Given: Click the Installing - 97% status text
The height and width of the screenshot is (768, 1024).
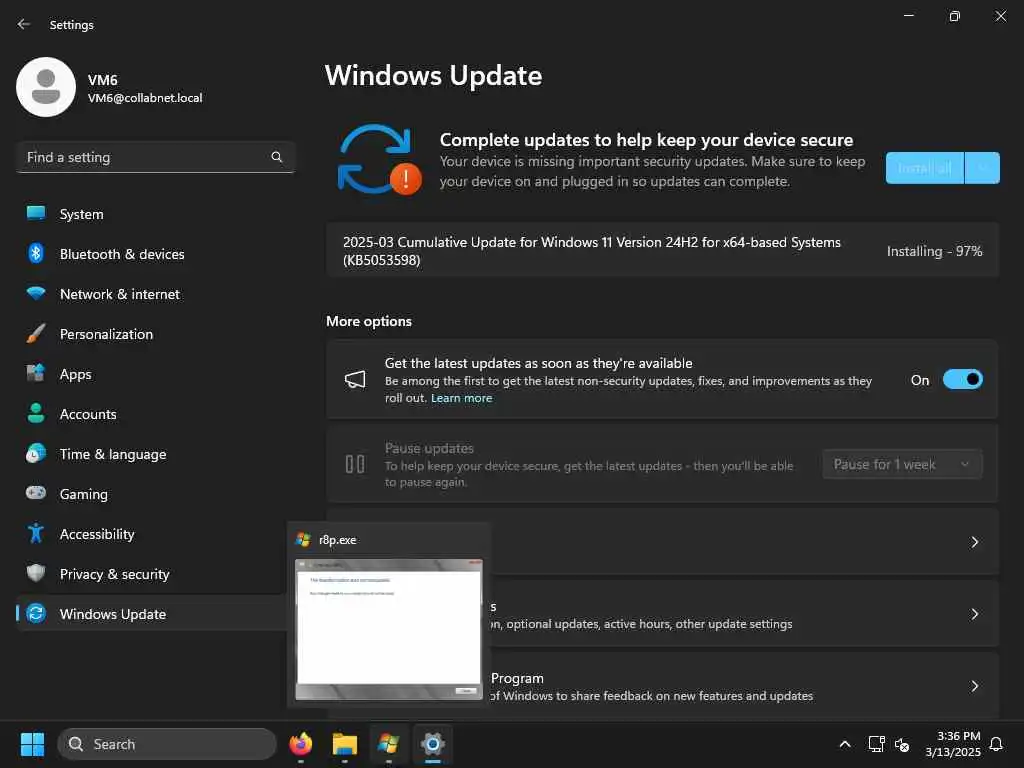Looking at the screenshot, I should point(935,251).
